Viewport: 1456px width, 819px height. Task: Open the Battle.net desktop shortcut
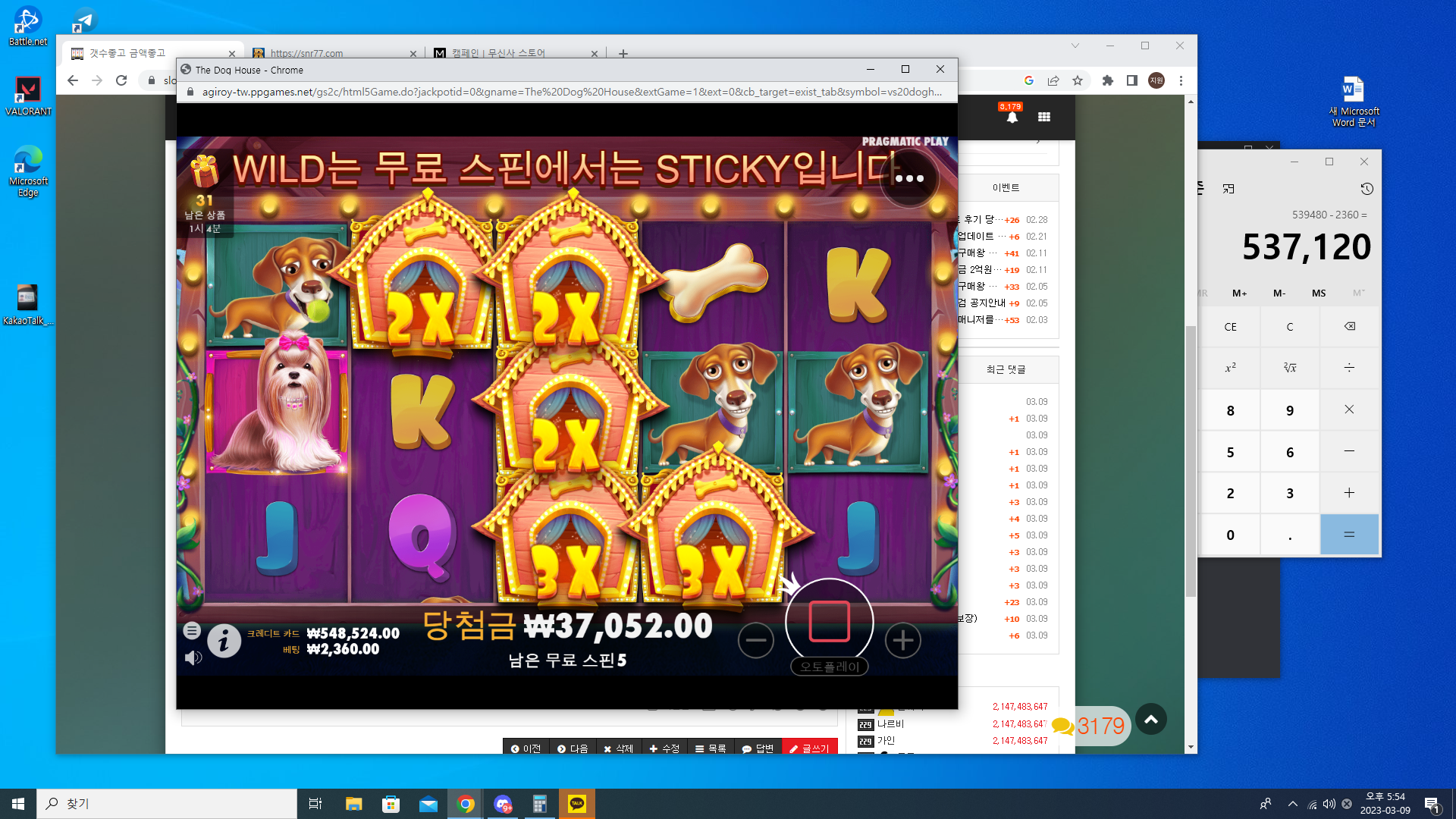28,26
